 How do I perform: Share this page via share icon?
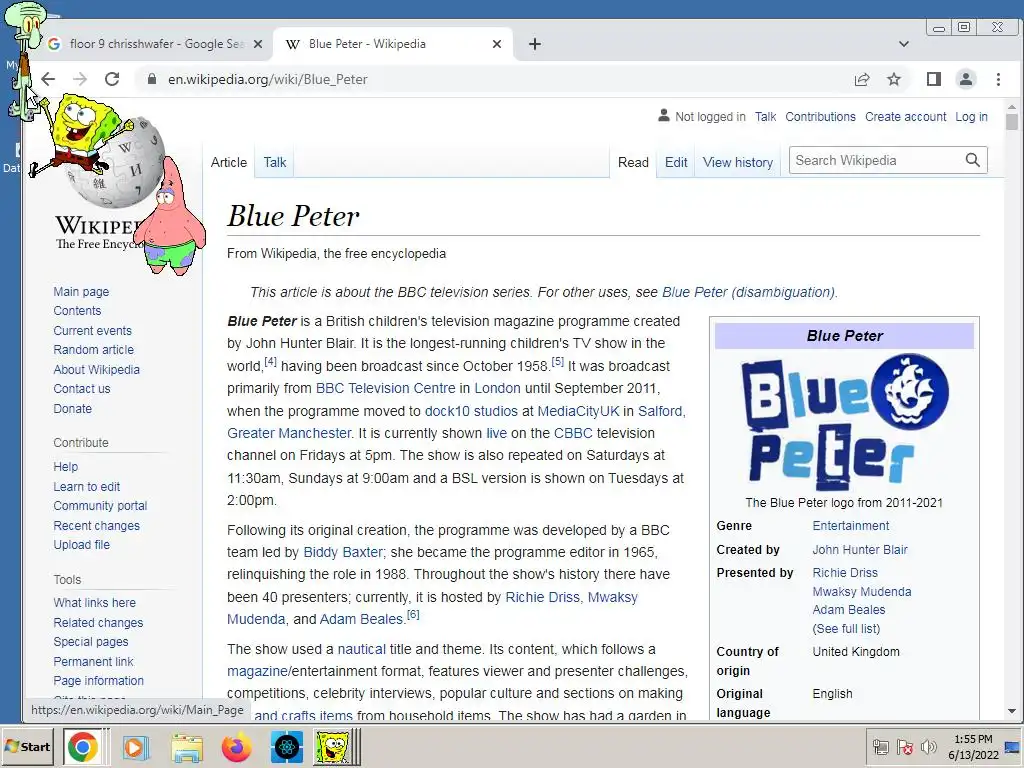[x=861, y=79]
